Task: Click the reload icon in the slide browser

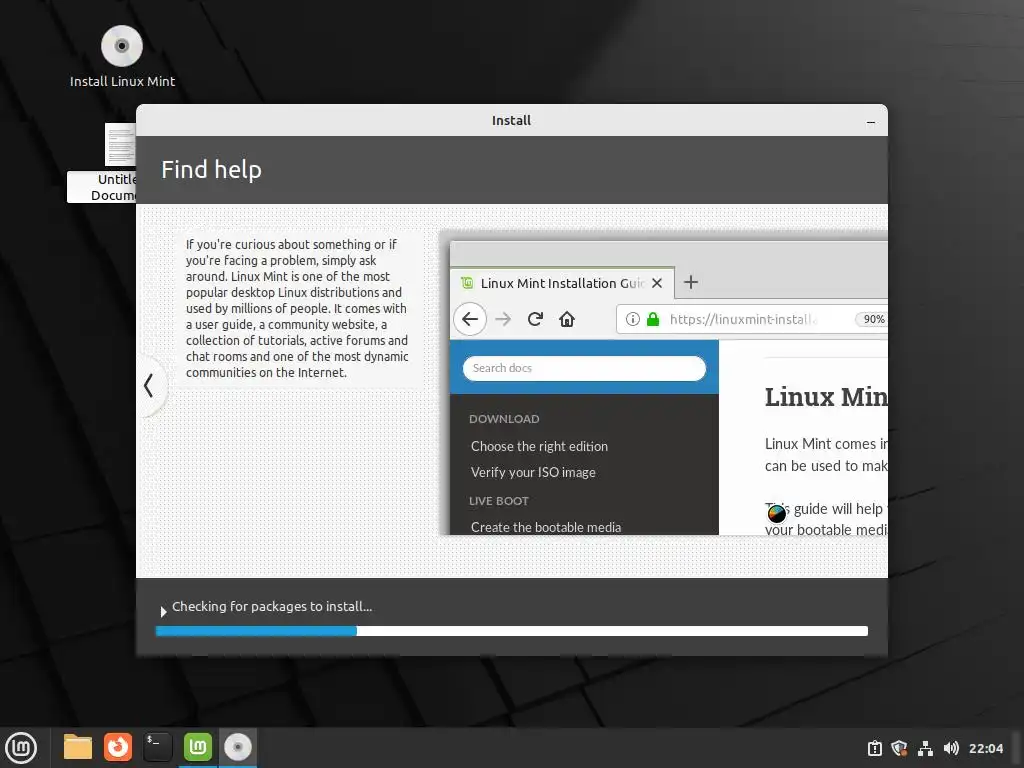Action: click(x=536, y=319)
